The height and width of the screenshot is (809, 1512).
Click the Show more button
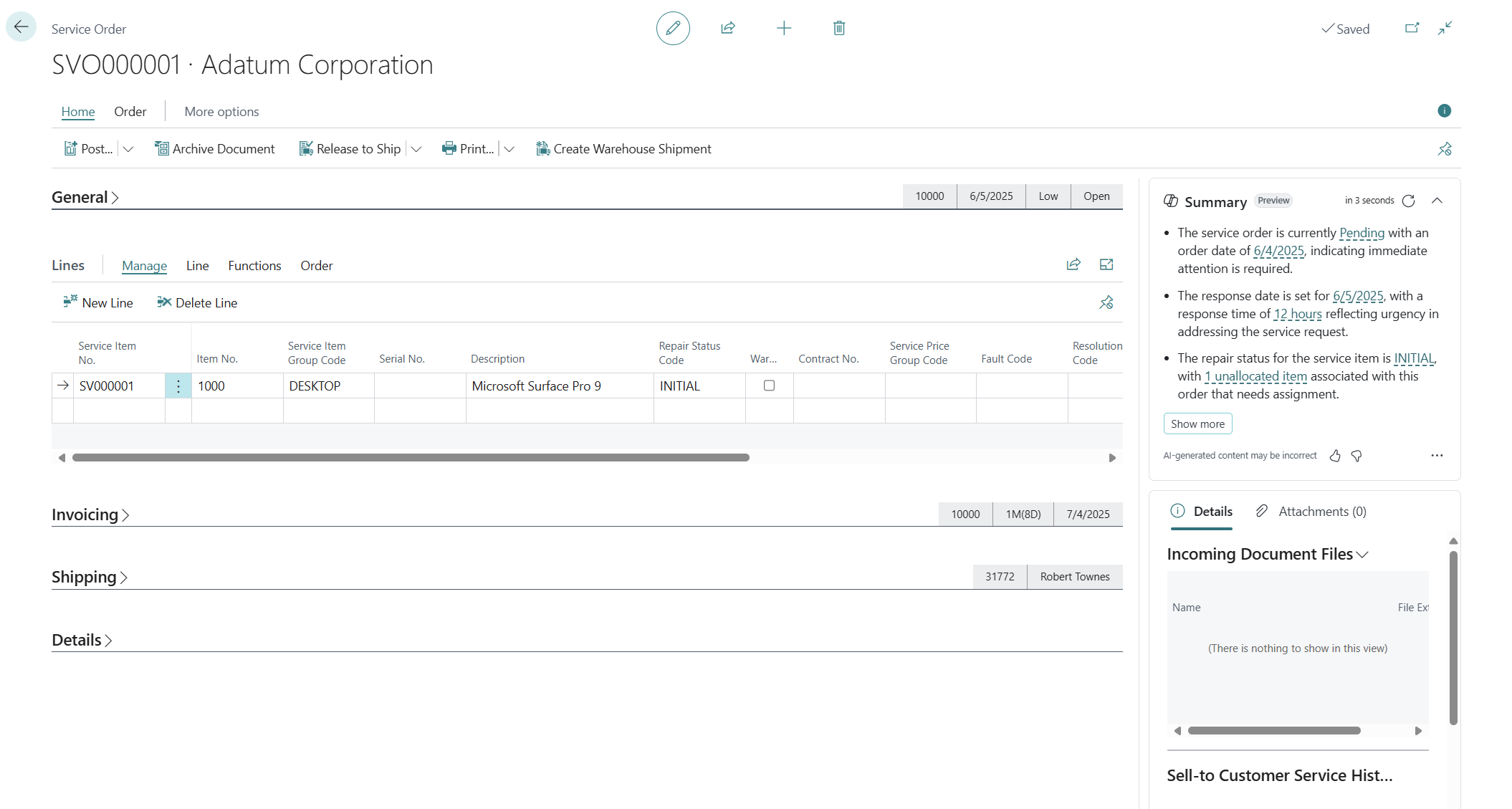1197,423
